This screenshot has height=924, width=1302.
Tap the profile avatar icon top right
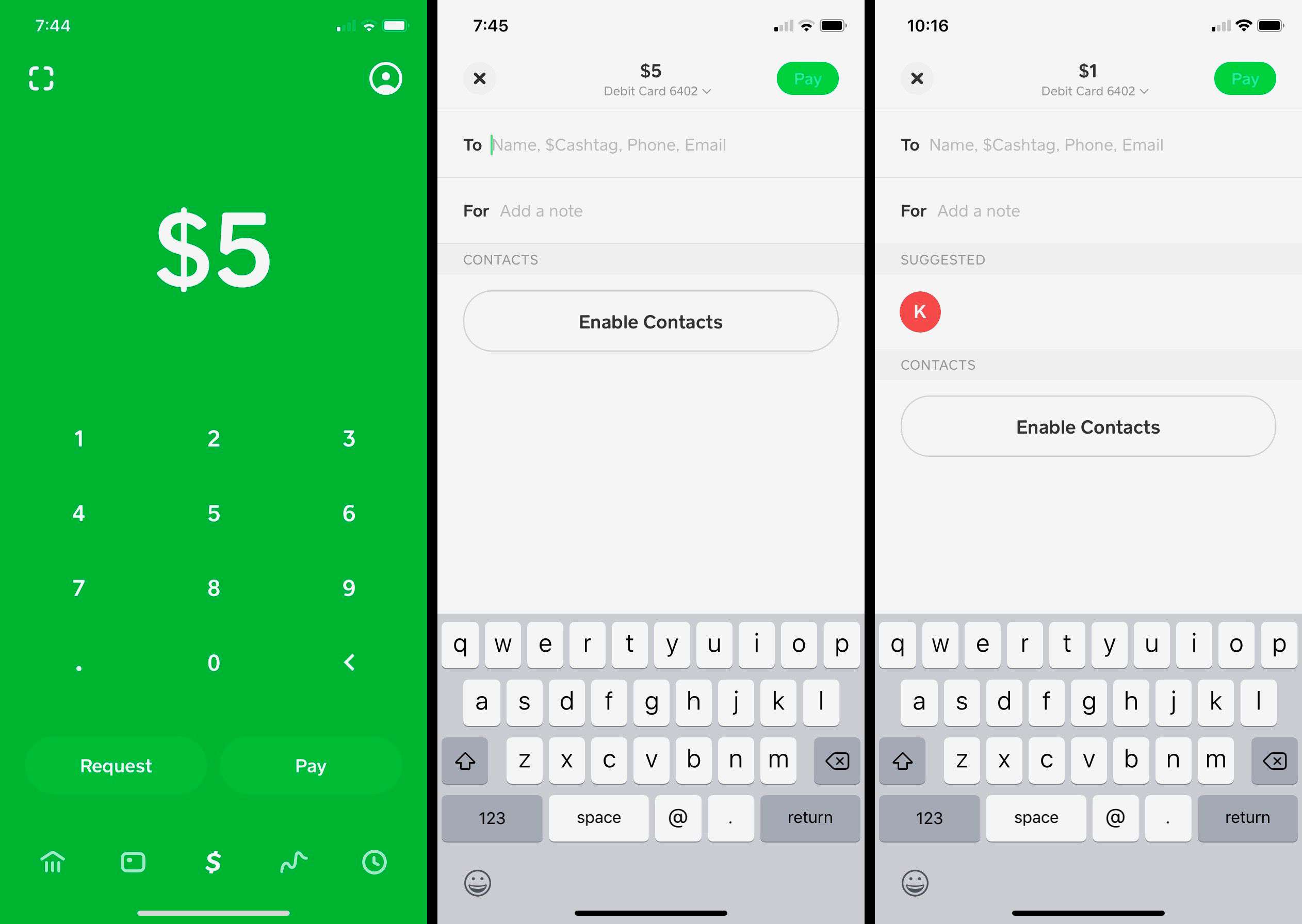(384, 78)
